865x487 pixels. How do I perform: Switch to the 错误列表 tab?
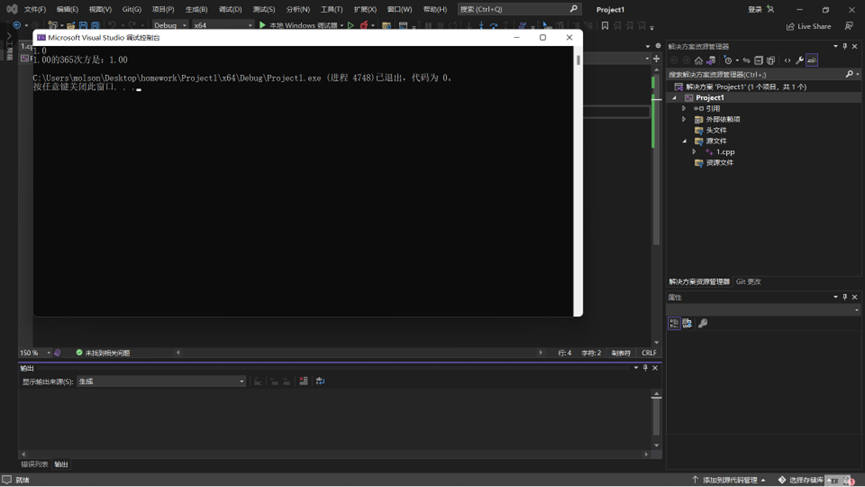[x=34, y=464]
